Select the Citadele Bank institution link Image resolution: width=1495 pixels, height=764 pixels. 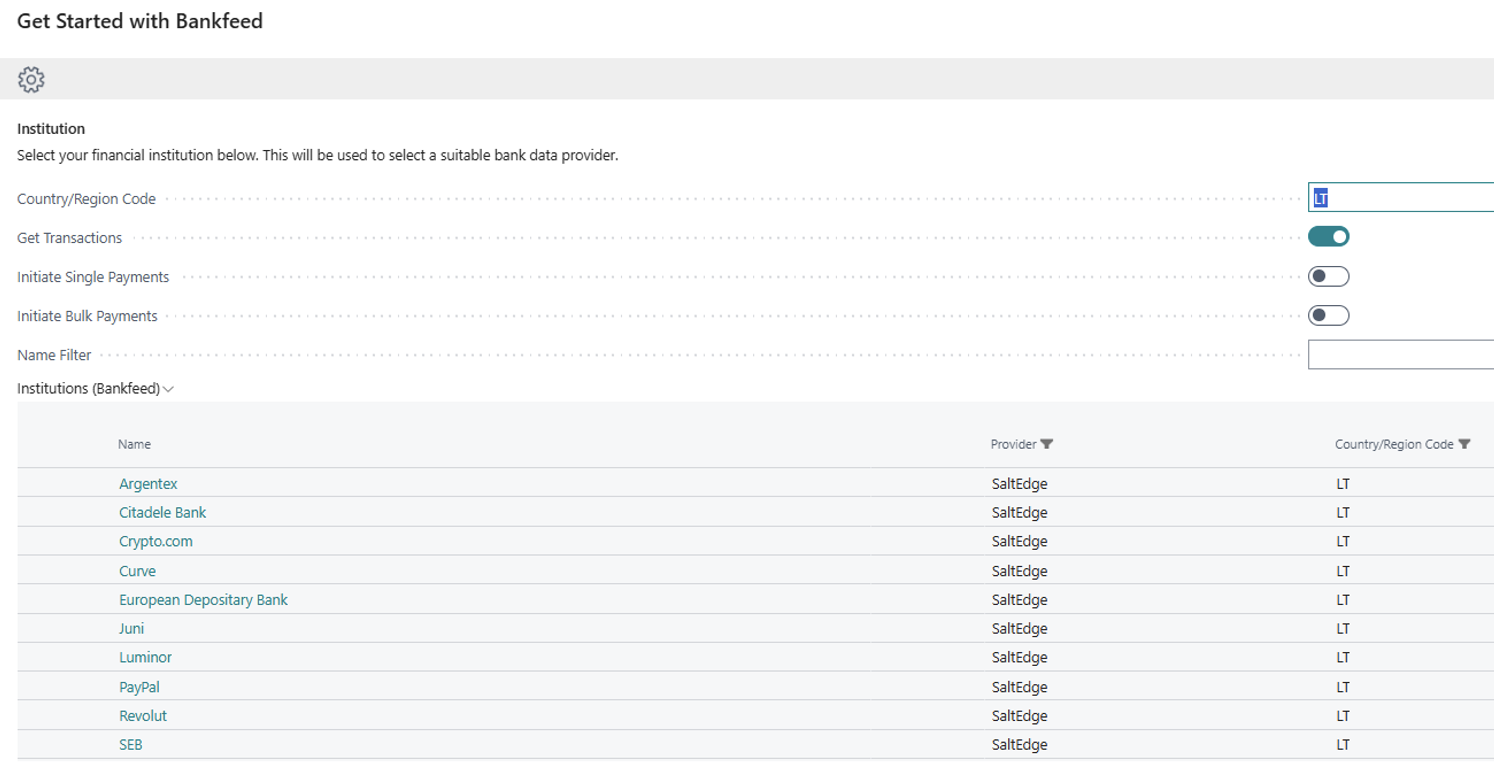pos(163,513)
